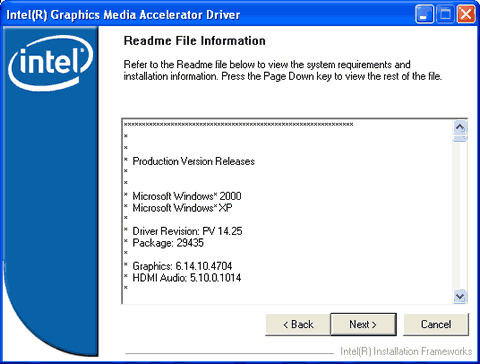The height and width of the screenshot is (364, 480).
Task: Place cursor on Microsoft Windows XP line
Action: [x=182, y=208]
